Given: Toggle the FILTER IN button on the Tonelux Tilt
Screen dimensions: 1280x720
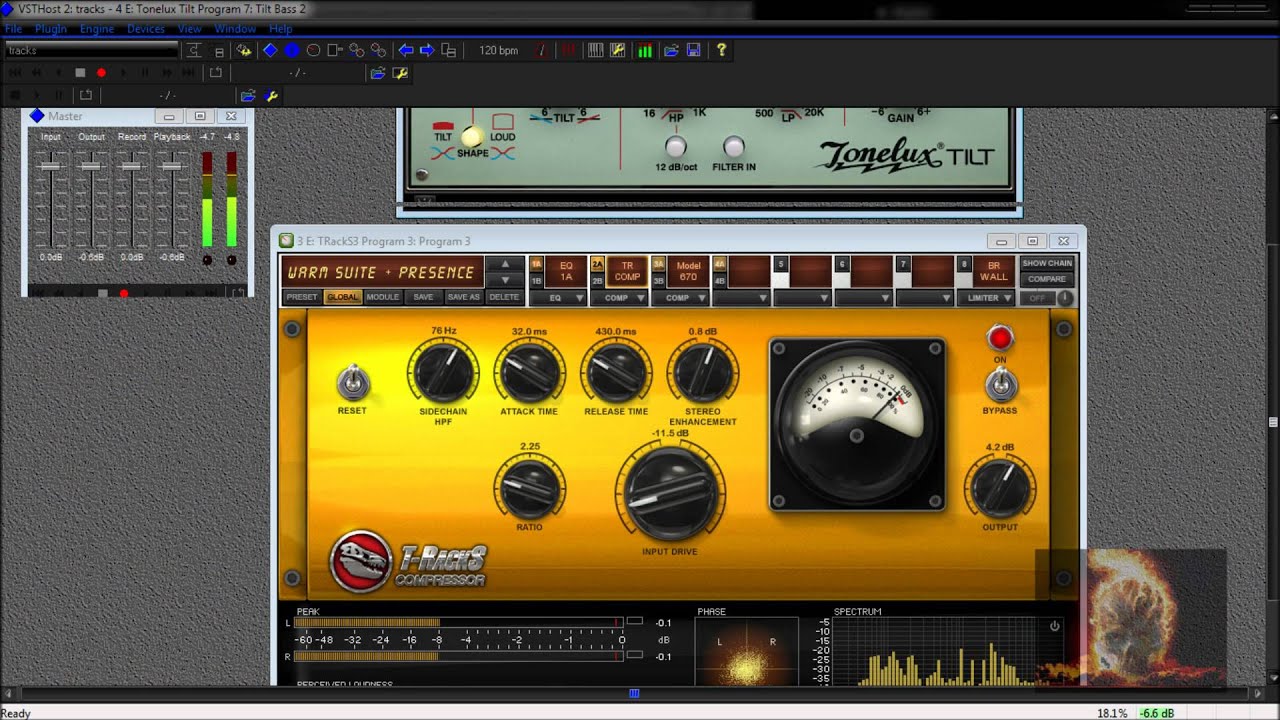Looking at the screenshot, I should [734, 147].
